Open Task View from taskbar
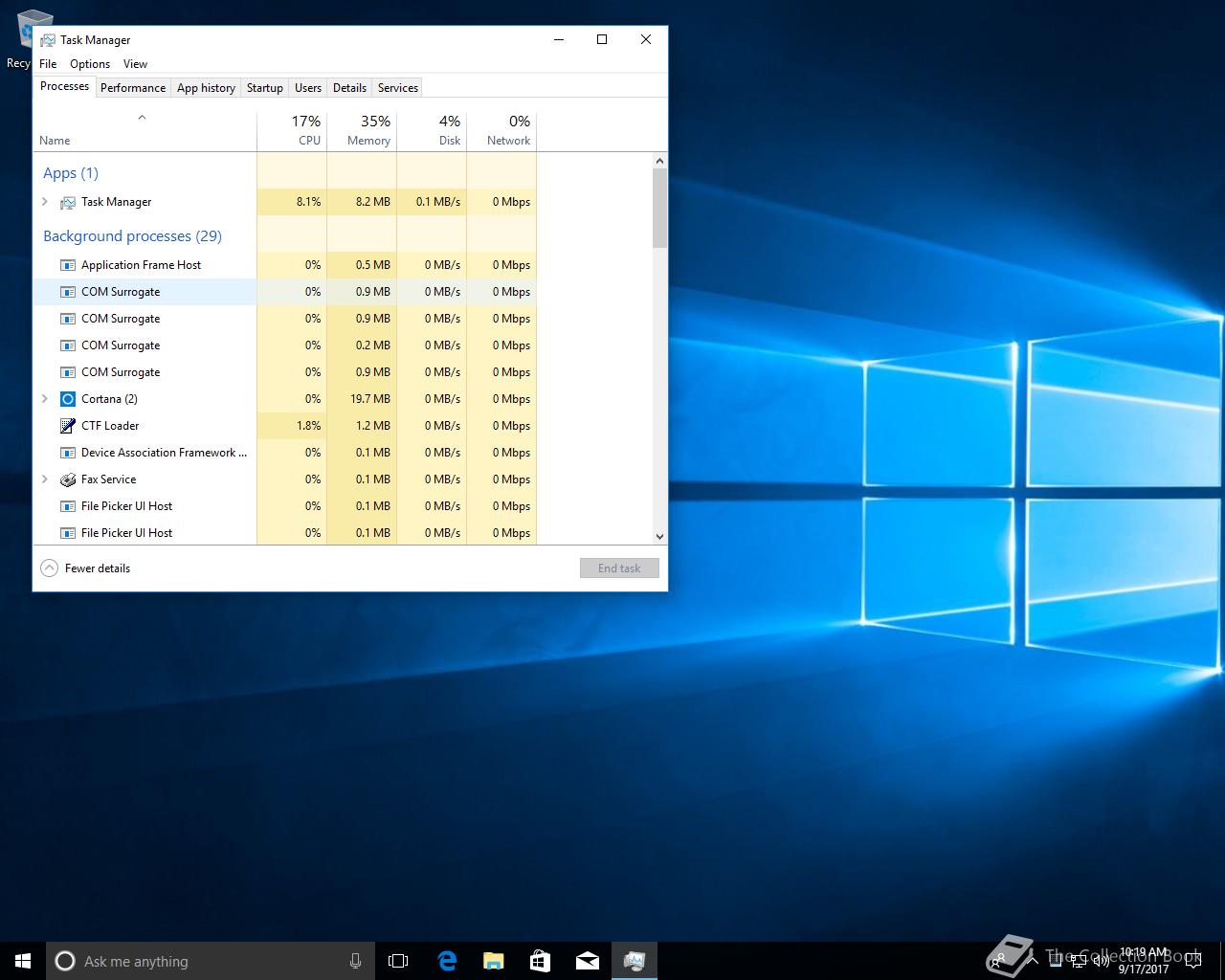Image resolution: width=1225 pixels, height=980 pixels. [398, 961]
